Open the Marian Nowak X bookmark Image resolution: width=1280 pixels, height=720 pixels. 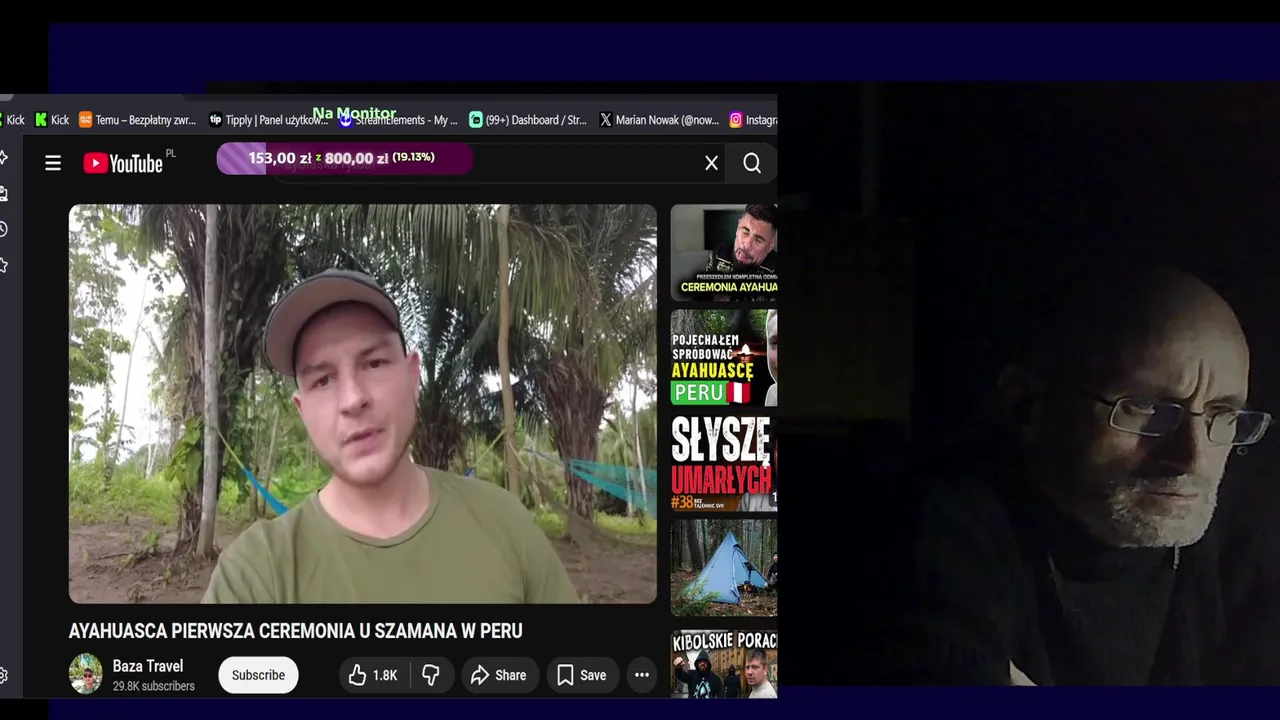point(659,120)
